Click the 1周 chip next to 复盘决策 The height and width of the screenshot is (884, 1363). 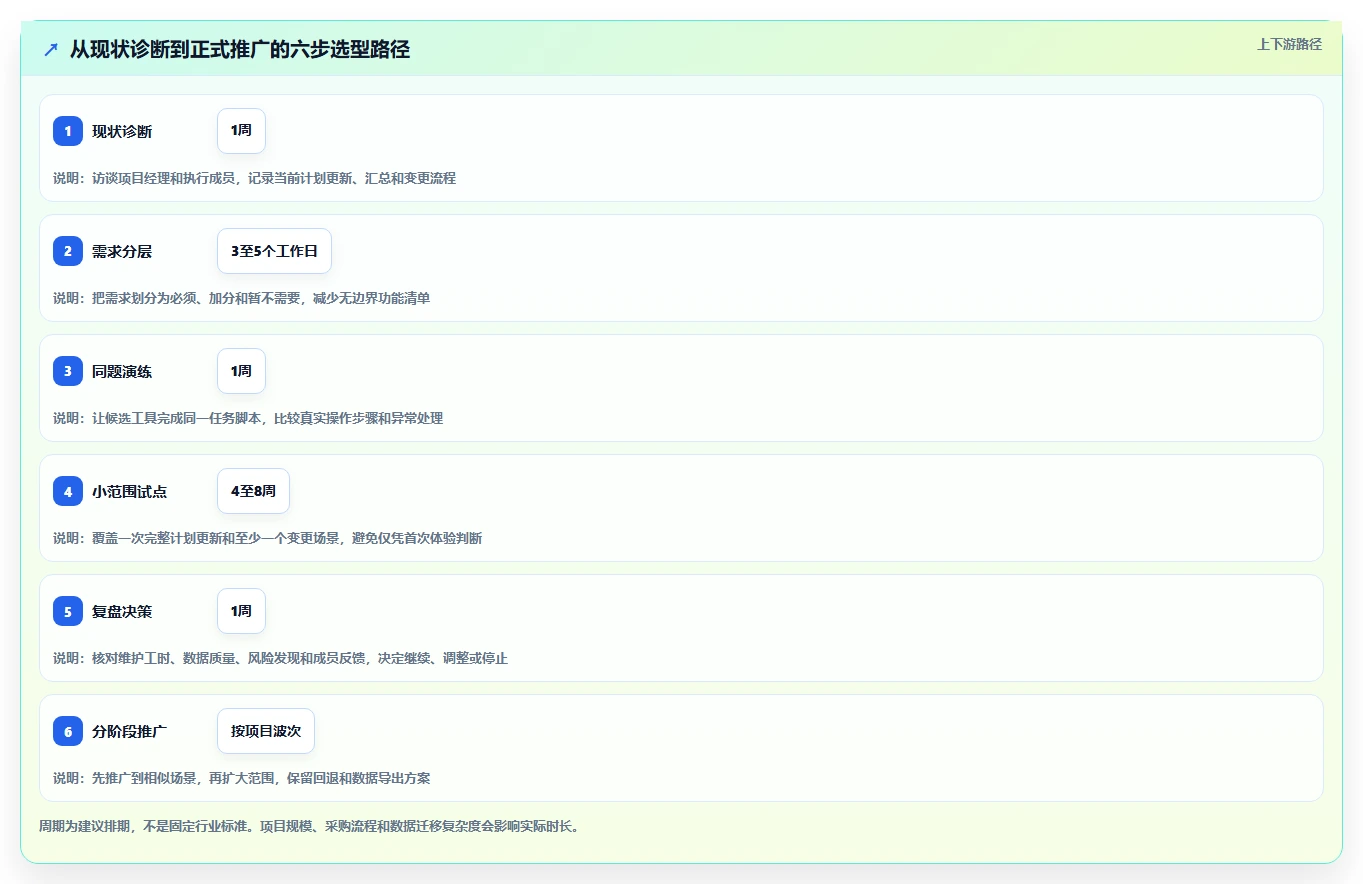pos(241,611)
